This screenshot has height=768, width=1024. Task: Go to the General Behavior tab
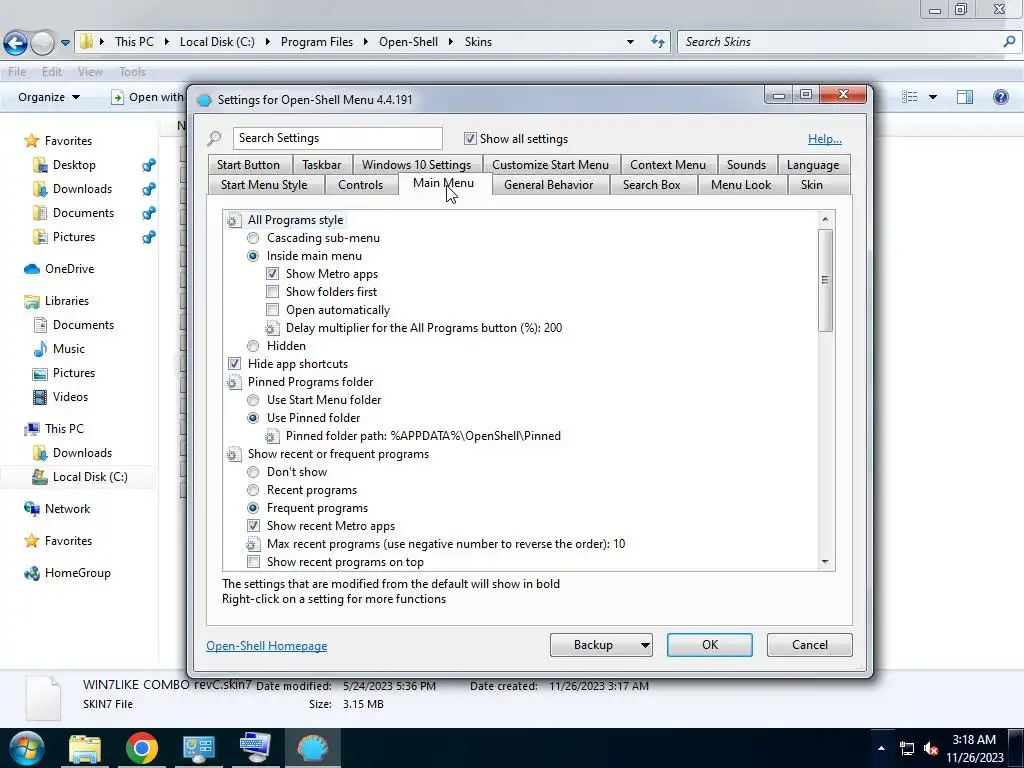click(x=549, y=185)
